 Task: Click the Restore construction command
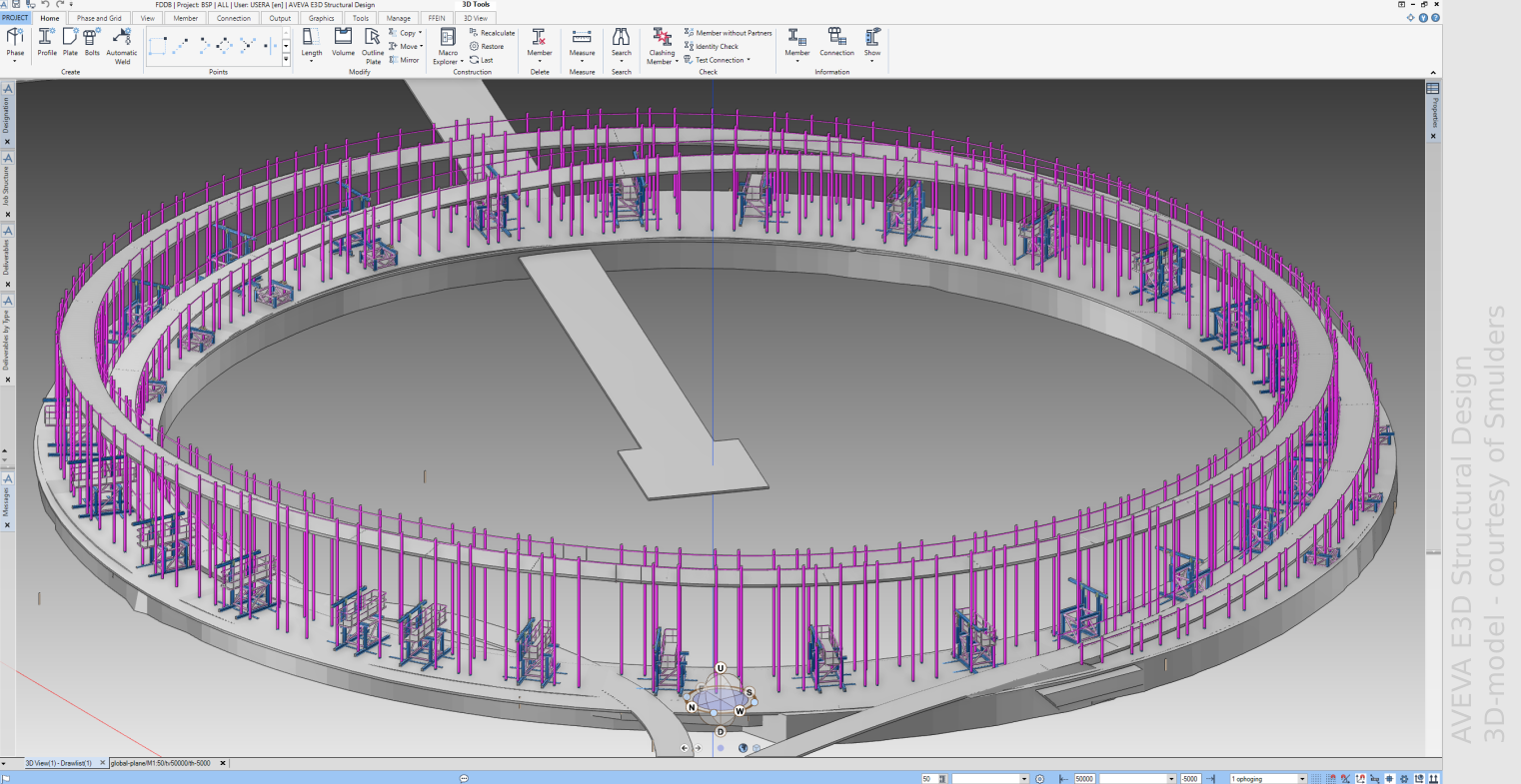[x=487, y=46]
